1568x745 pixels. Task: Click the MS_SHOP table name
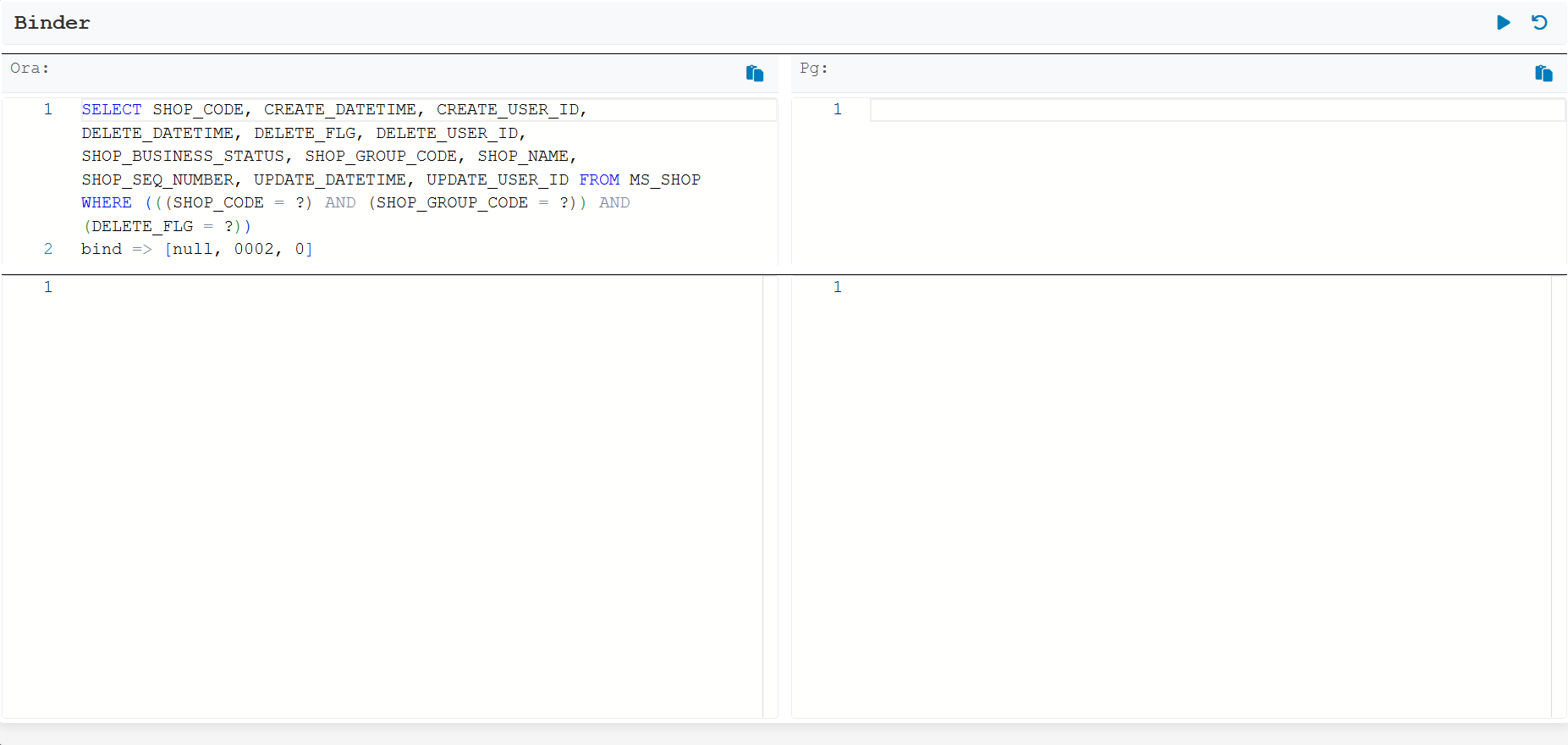(x=664, y=179)
